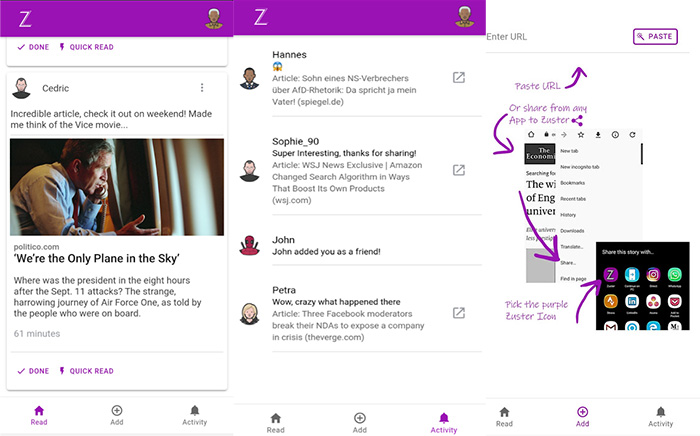Viewport: 700px width, 436px height.
Task: Click John's Deadpool avatar in the activity list
Action: pos(250,245)
